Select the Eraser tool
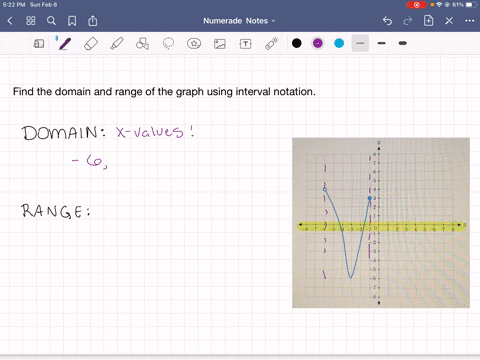480x360 pixels. 91,44
